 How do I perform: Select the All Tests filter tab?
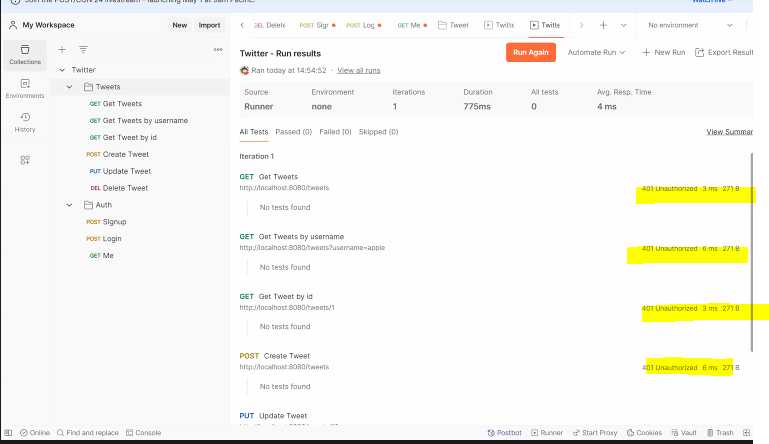coord(254,132)
